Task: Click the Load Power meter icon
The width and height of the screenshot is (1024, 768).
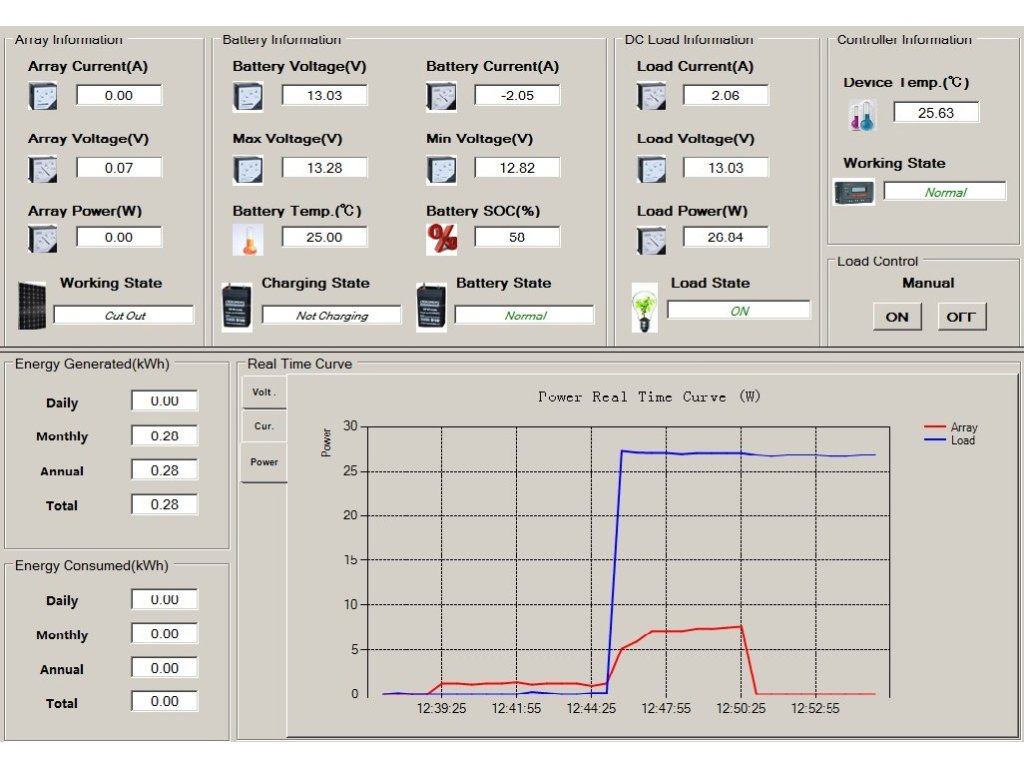Action: pyautogui.click(x=651, y=240)
